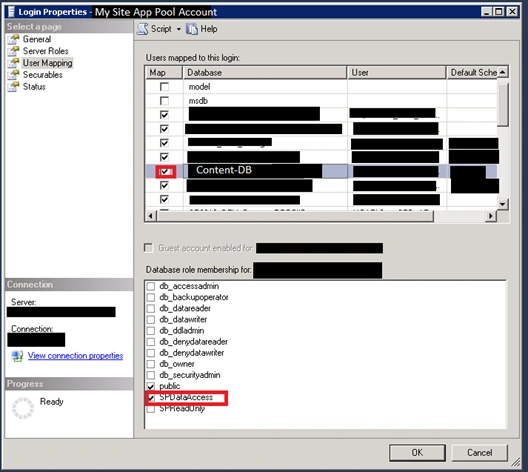Click the Help icon in toolbar
This screenshot has height=472, width=528.
(192, 29)
